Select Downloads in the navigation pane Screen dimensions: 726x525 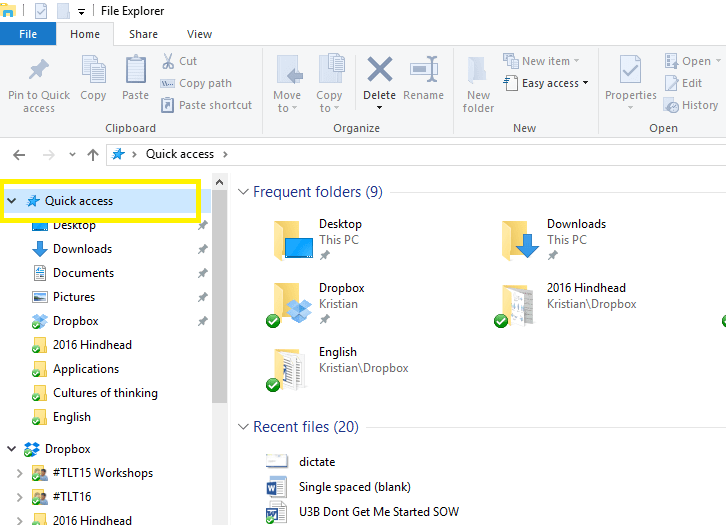click(x=82, y=249)
